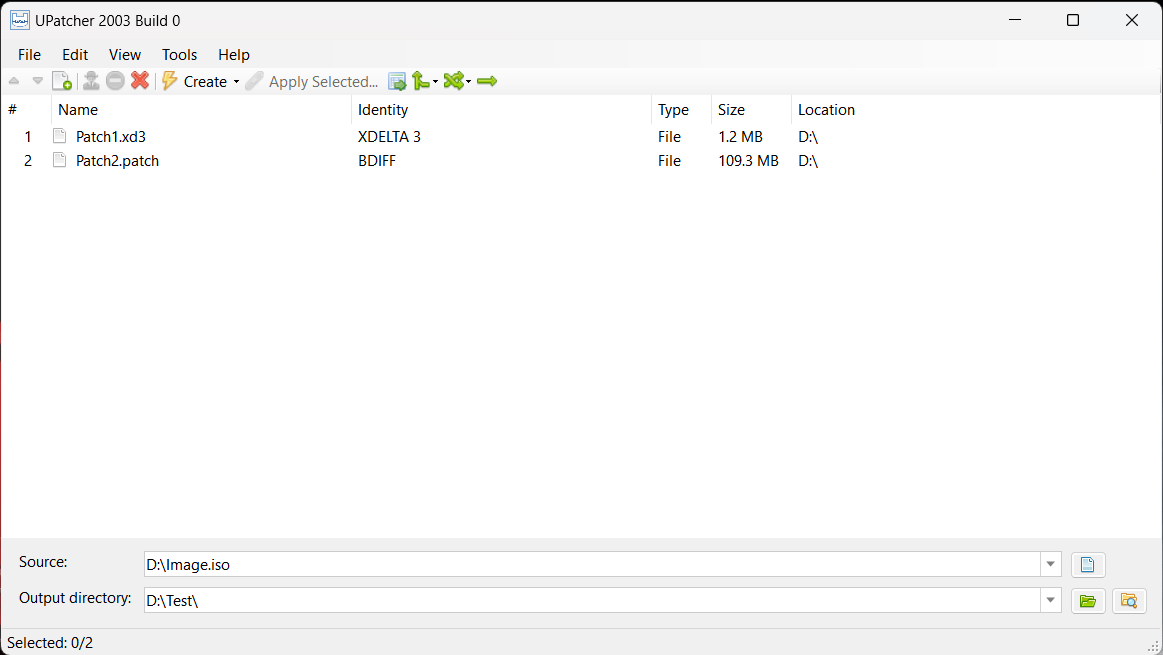Check the row for Patch1.xd3
Screen dimensions: 1163x655
click(110, 136)
